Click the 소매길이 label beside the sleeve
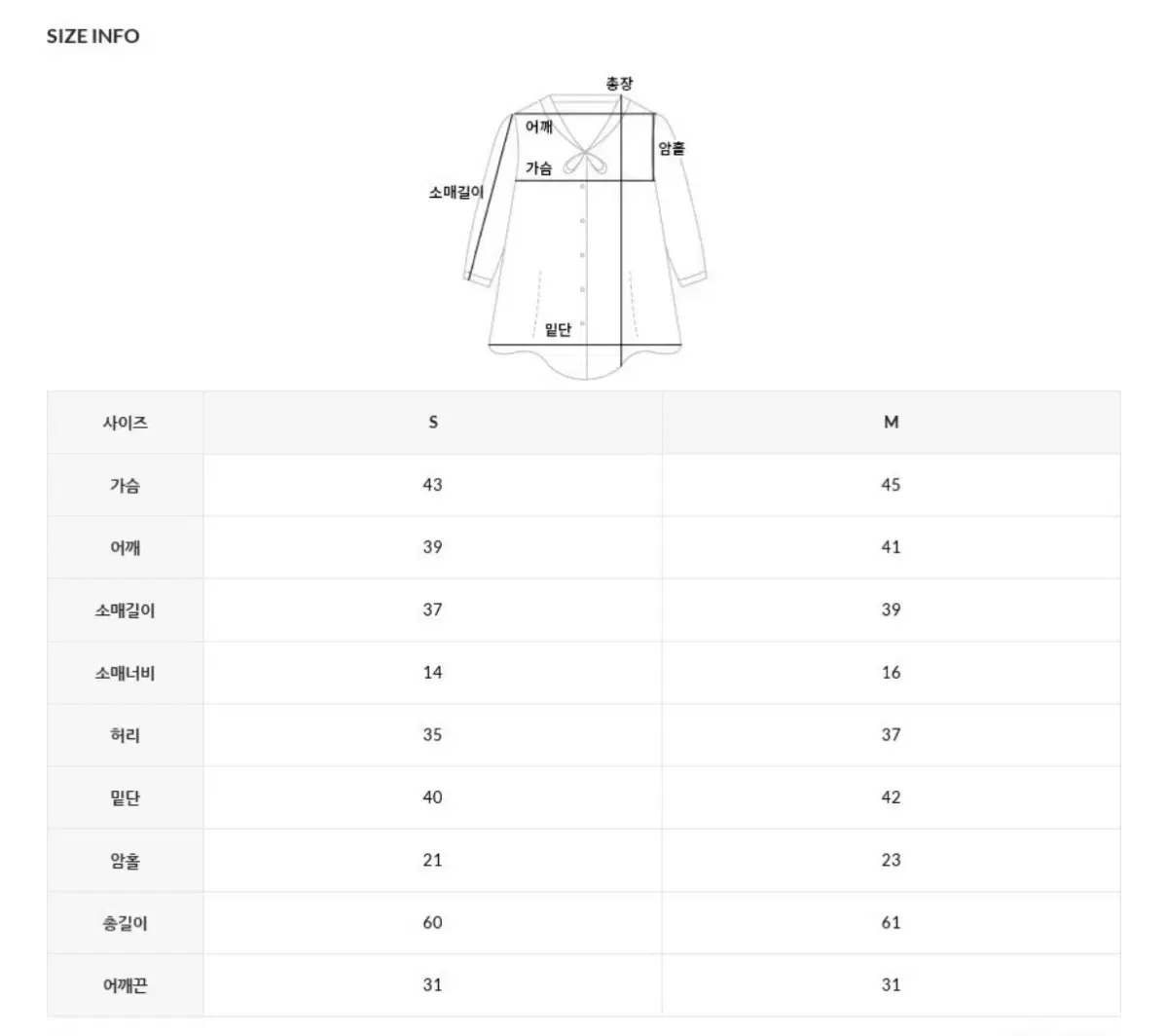 456,193
